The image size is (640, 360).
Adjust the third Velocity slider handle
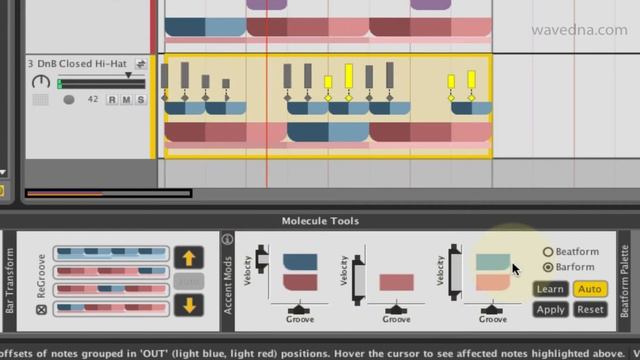click(455, 272)
